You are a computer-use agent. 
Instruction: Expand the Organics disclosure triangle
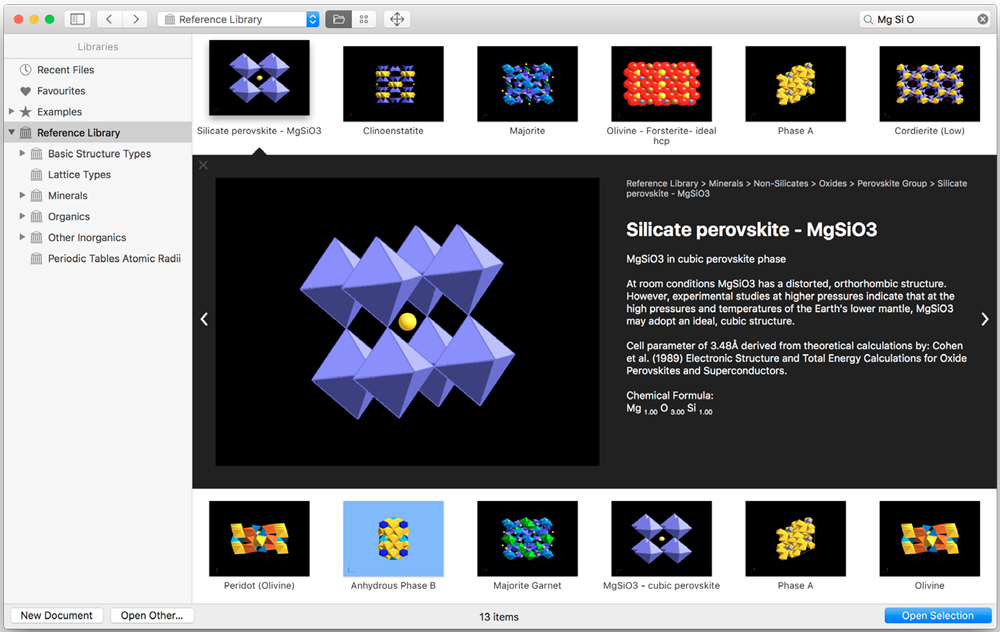click(x=22, y=216)
